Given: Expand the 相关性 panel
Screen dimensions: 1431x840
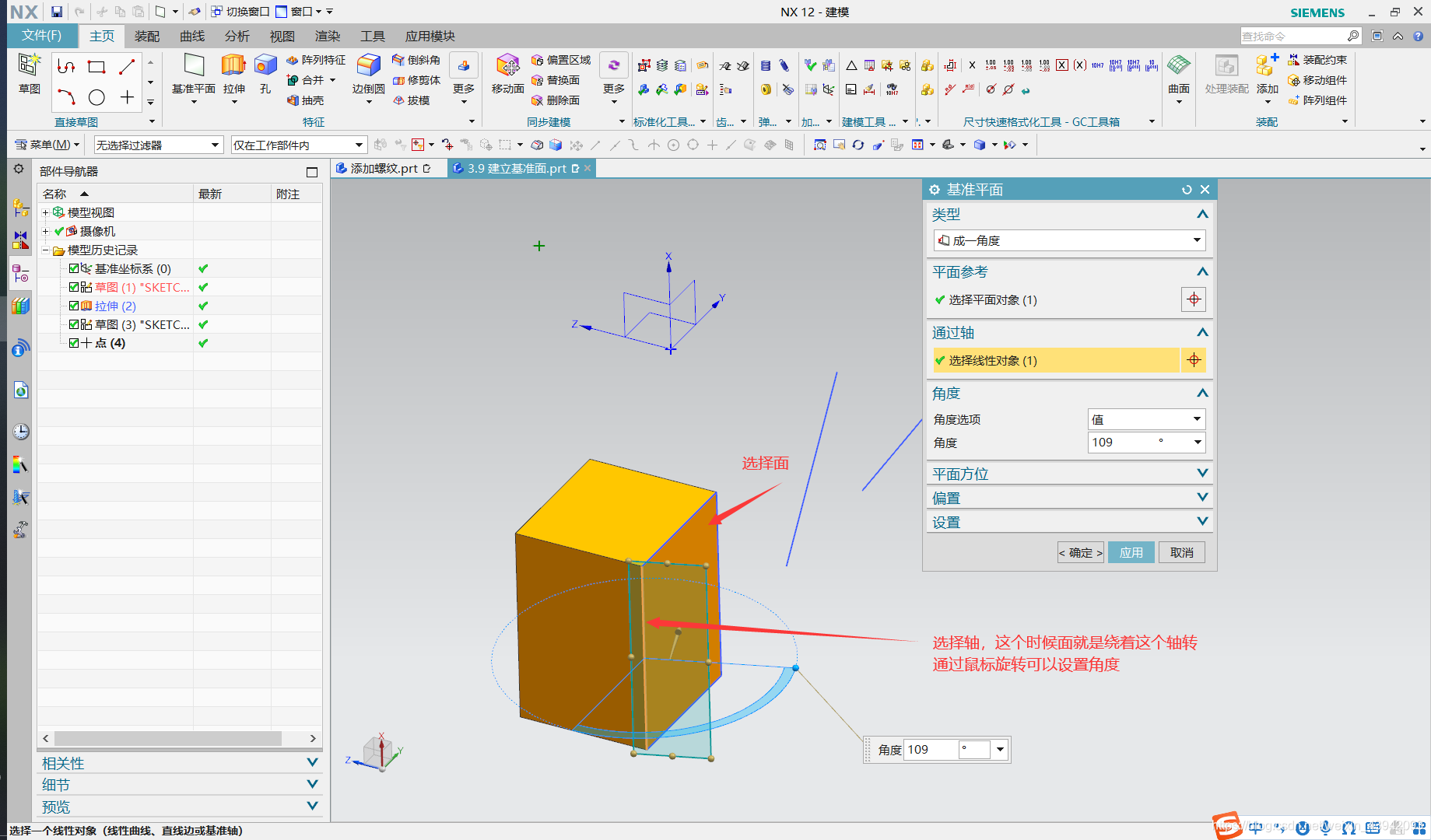Looking at the screenshot, I should 180,763.
